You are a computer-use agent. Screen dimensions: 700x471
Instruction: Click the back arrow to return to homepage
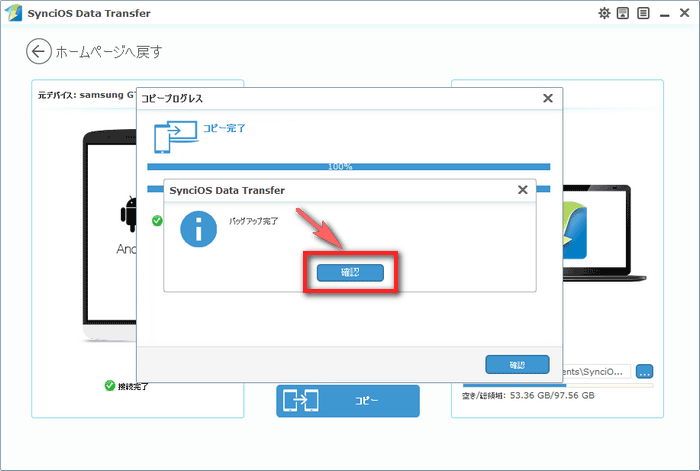click(x=38, y=52)
